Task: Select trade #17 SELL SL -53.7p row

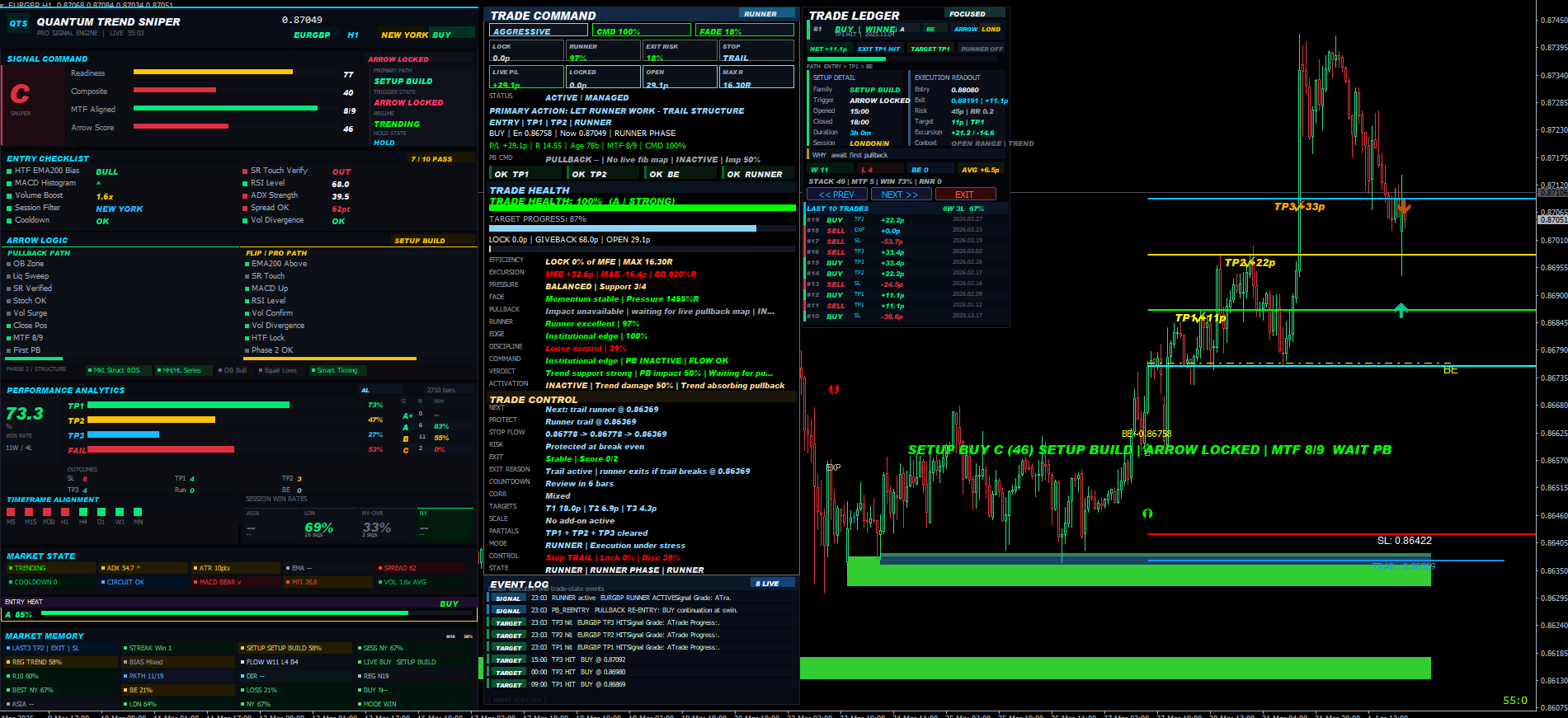Action: pos(906,242)
